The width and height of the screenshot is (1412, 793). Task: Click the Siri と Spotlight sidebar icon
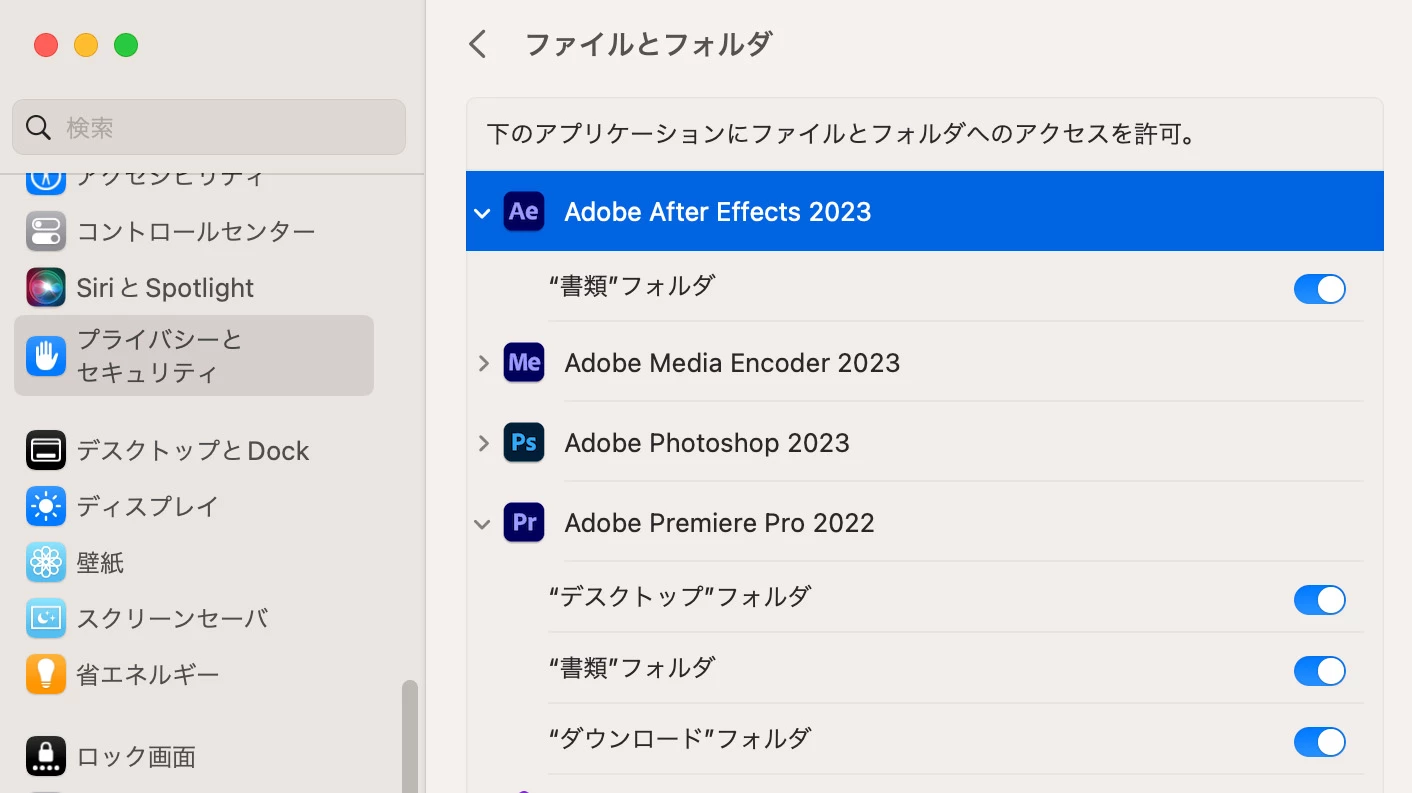pyautogui.click(x=46, y=288)
